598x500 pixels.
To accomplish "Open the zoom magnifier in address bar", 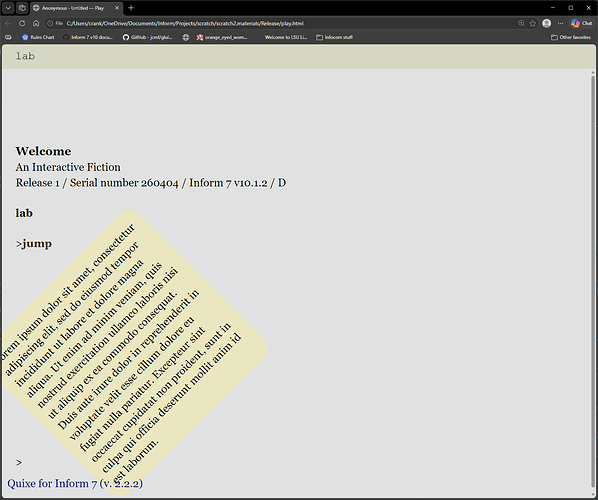I will click(x=521, y=23).
